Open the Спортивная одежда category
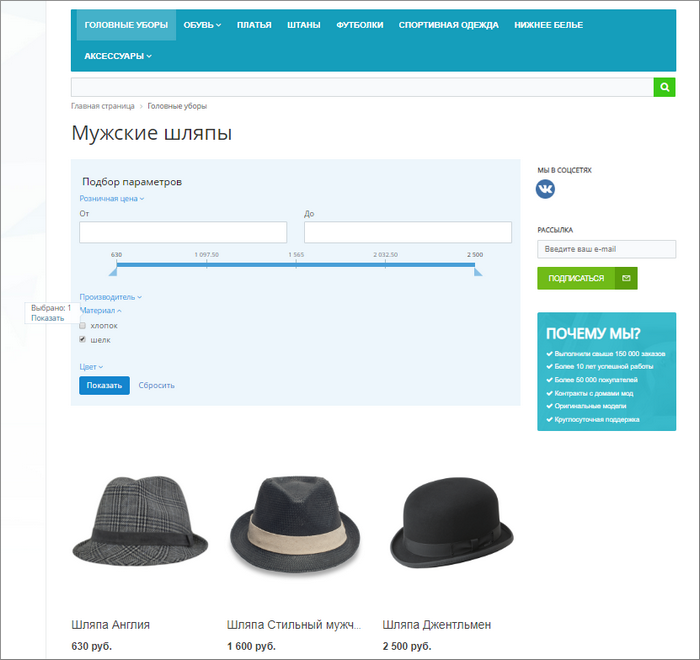The height and width of the screenshot is (660, 700). [x=448, y=25]
